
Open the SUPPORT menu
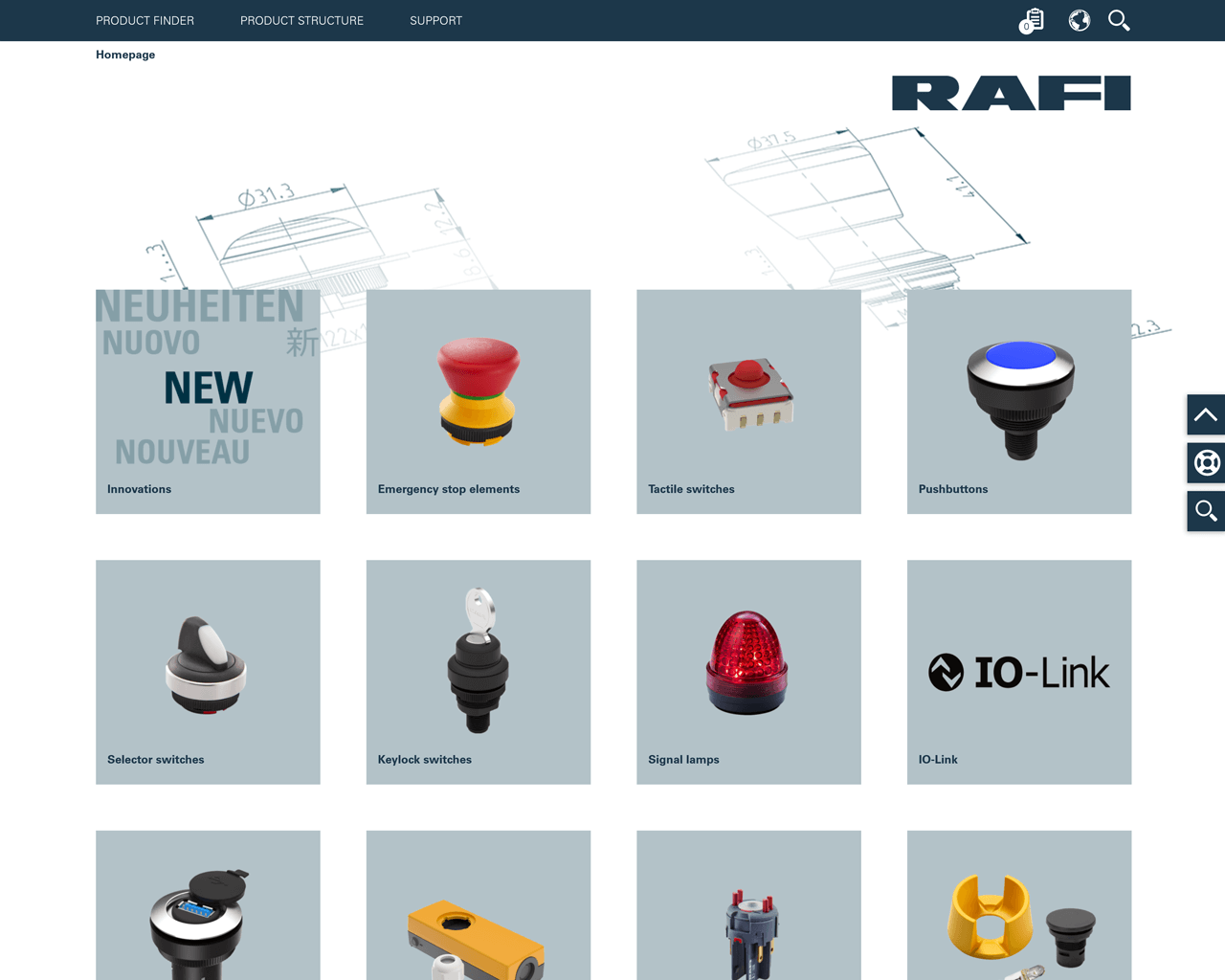coord(435,20)
